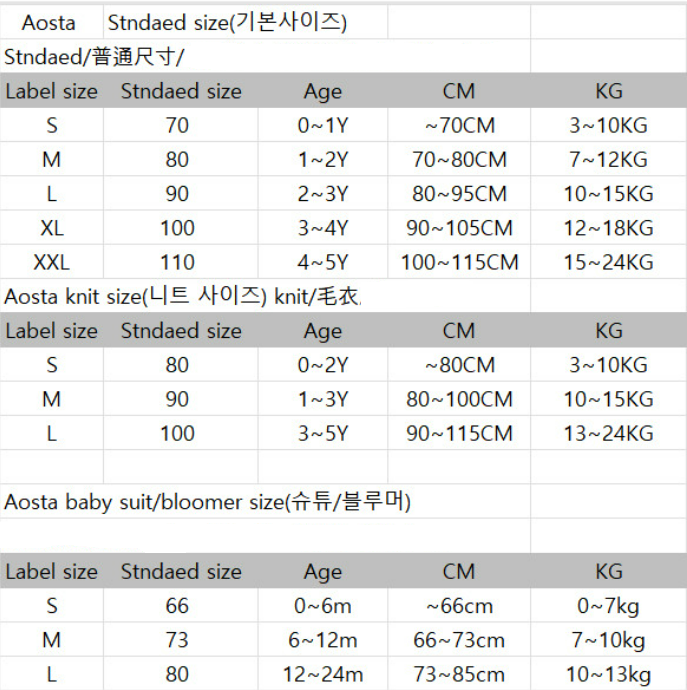Screen dimensions: 687x690
Task: Select the 15~24KG weight cell
Action: point(608,263)
